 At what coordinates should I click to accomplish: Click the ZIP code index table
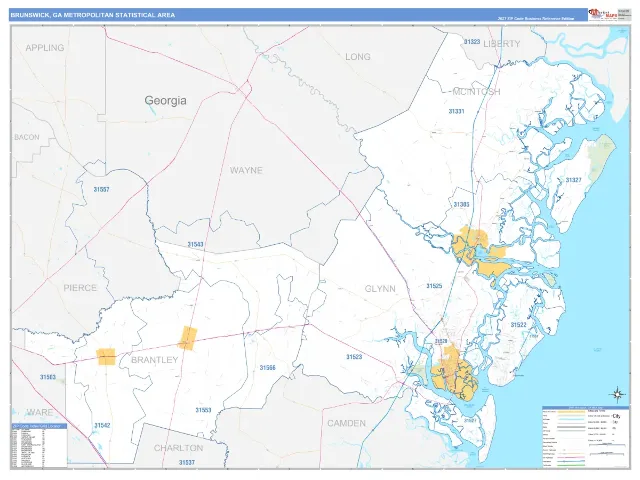39,445
